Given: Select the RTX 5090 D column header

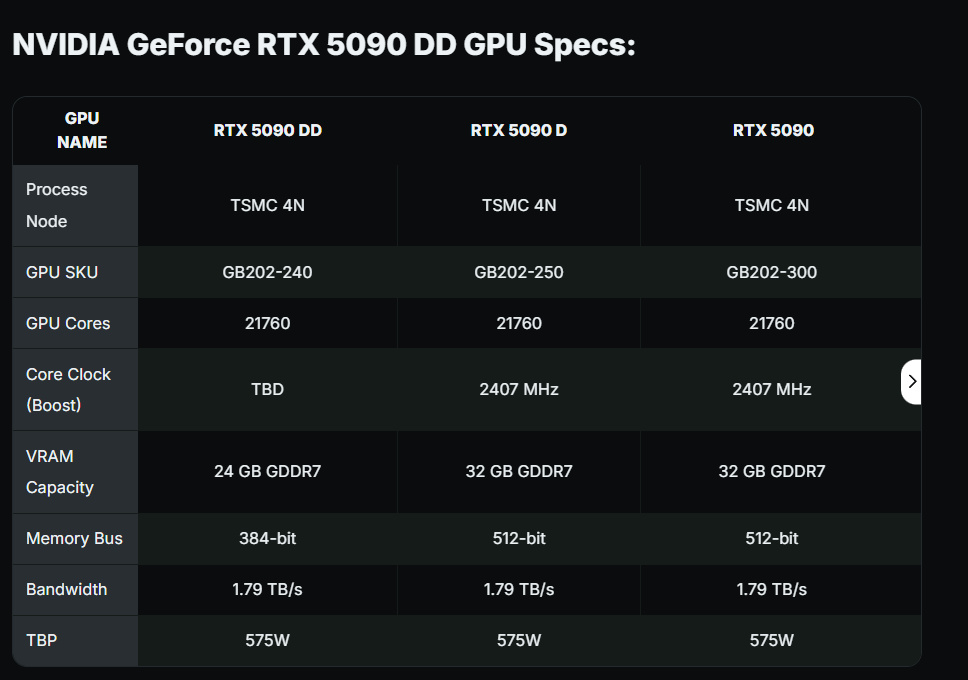Looking at the screenshot, I should click(518, 130).
